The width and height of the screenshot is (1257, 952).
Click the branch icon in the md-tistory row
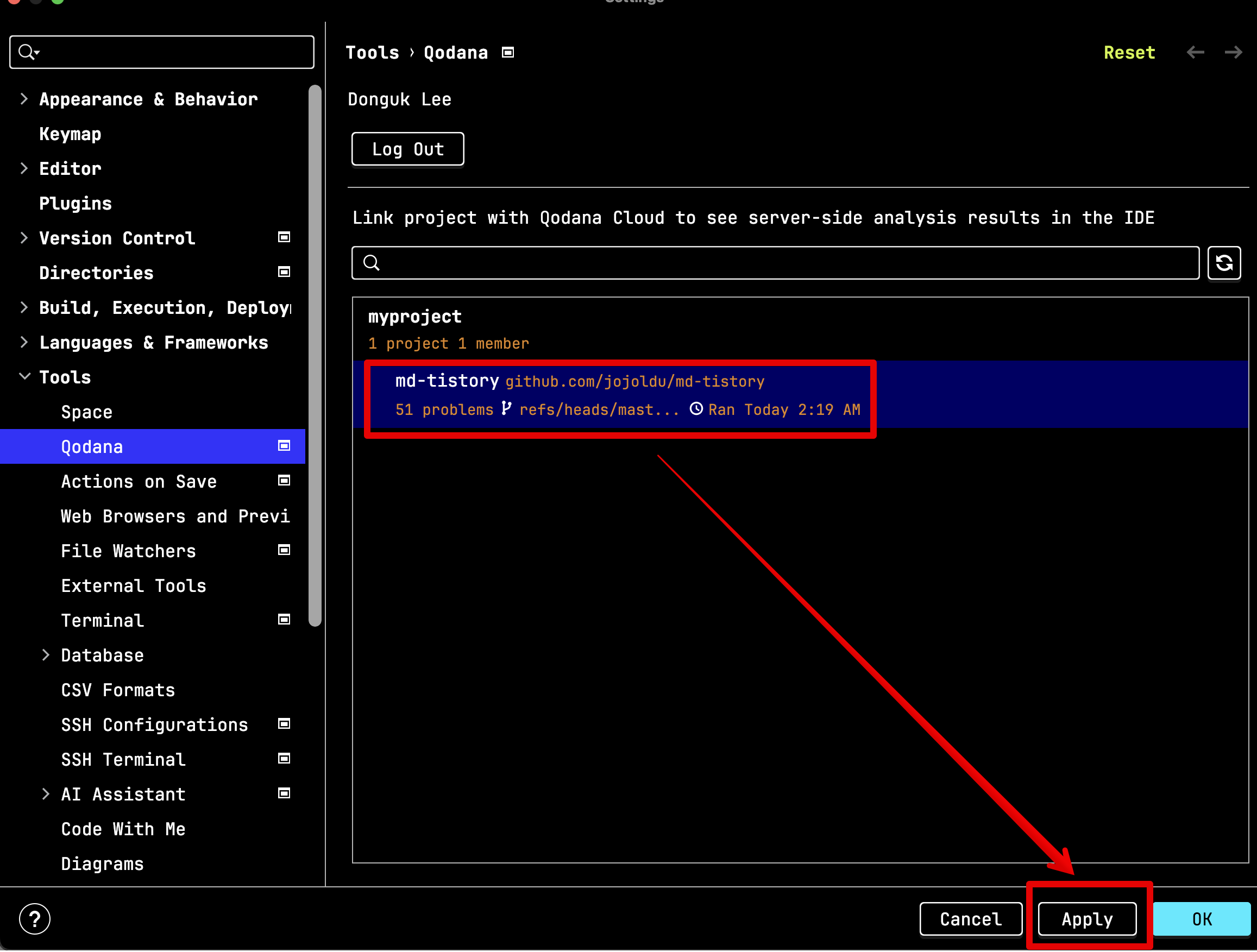(506, 408)
